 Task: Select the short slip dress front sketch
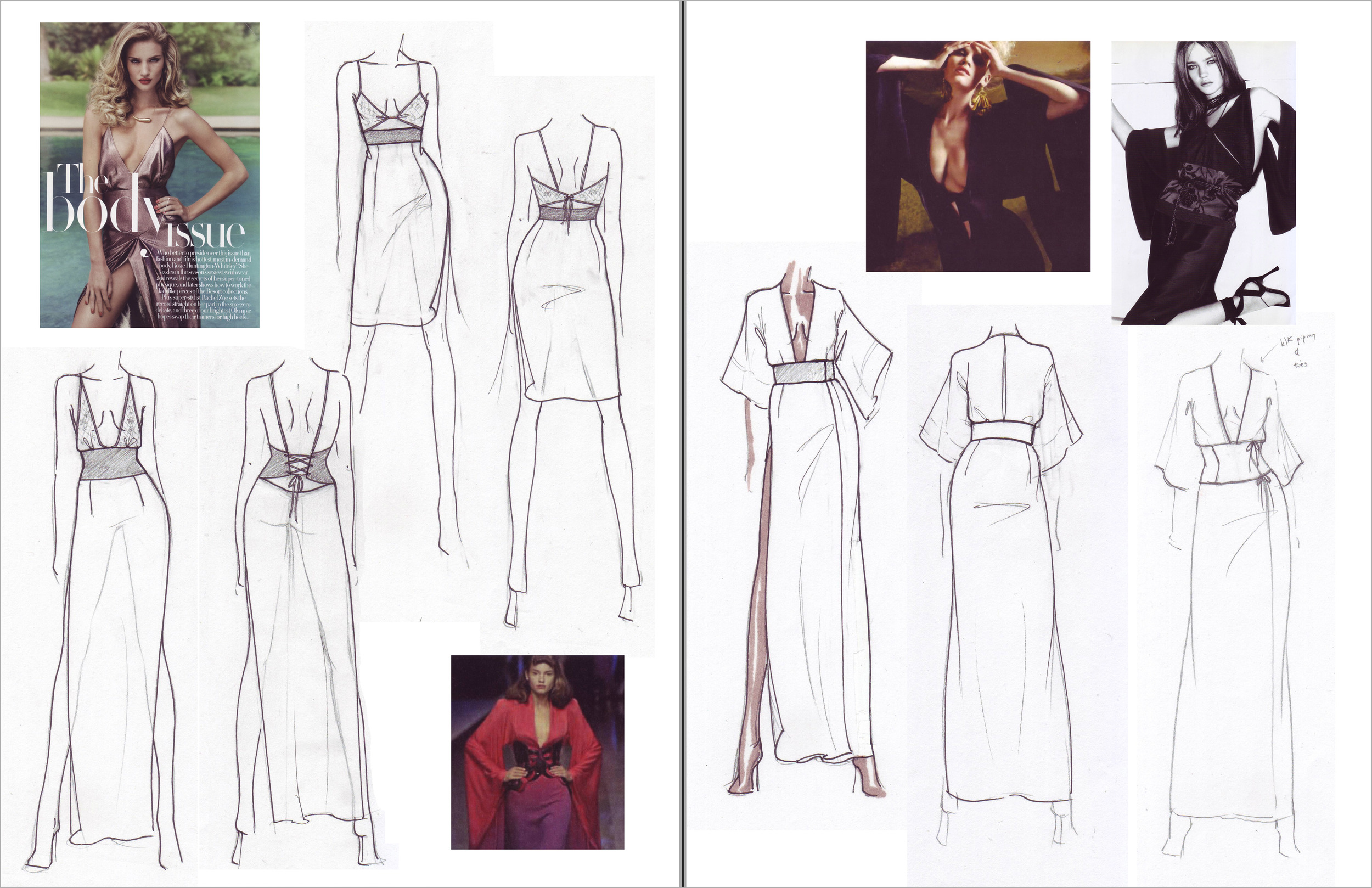pos(398,300)
